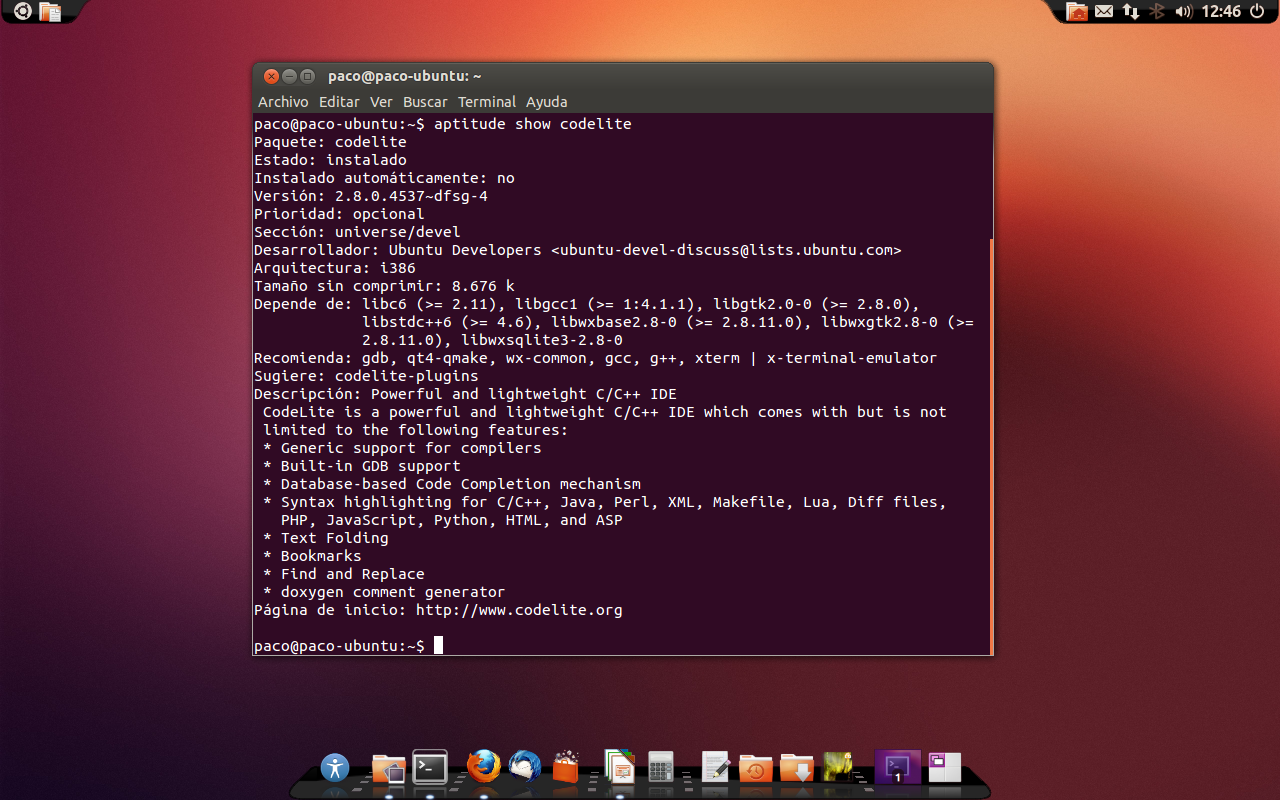This screenshot has width=1280, height=800.
Task: Open the file manager folder icon in dock
Action: 388,767
